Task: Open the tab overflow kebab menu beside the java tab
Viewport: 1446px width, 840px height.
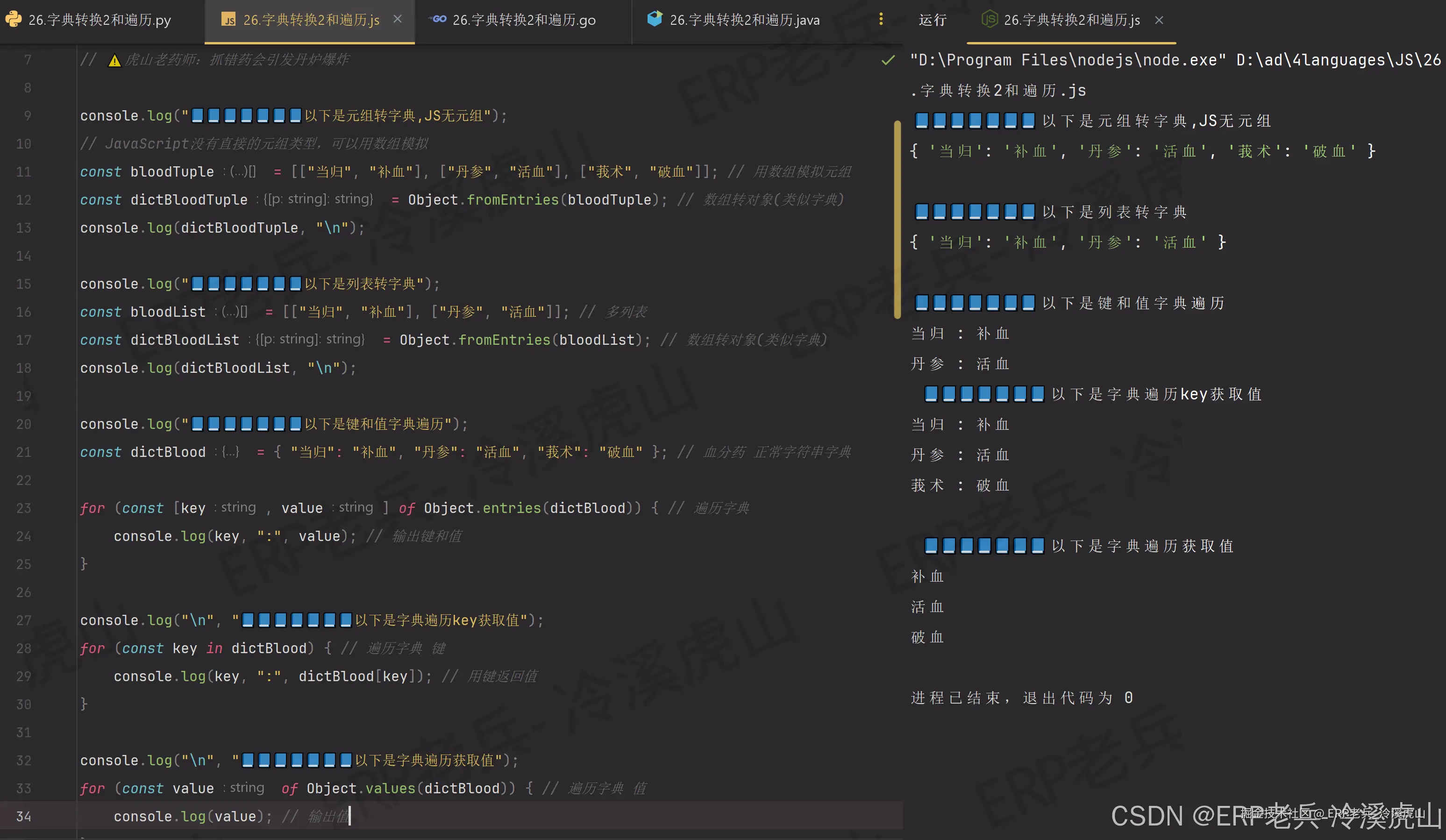Action: 881,19
